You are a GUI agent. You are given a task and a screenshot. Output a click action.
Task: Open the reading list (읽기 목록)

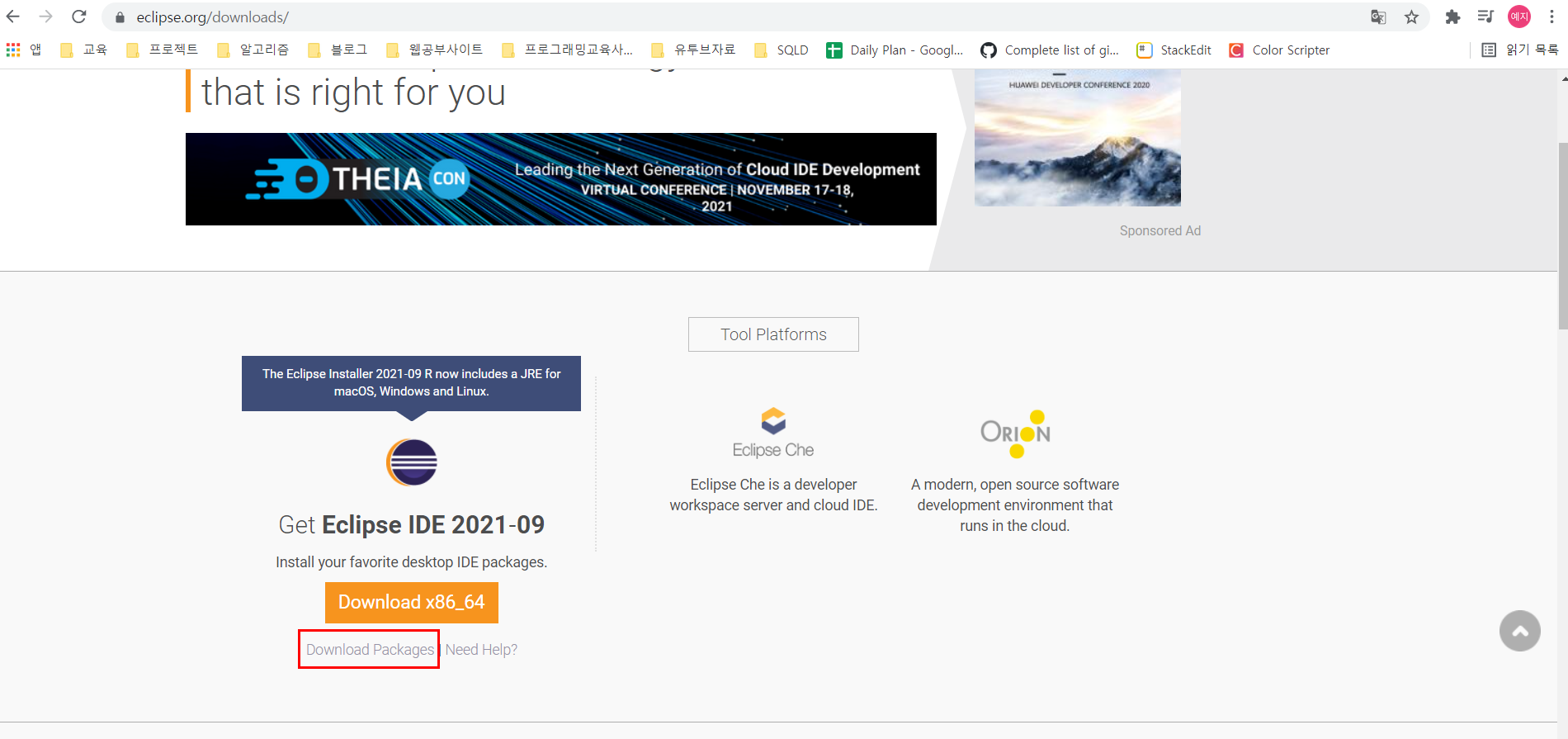[x=1520, y=50]
